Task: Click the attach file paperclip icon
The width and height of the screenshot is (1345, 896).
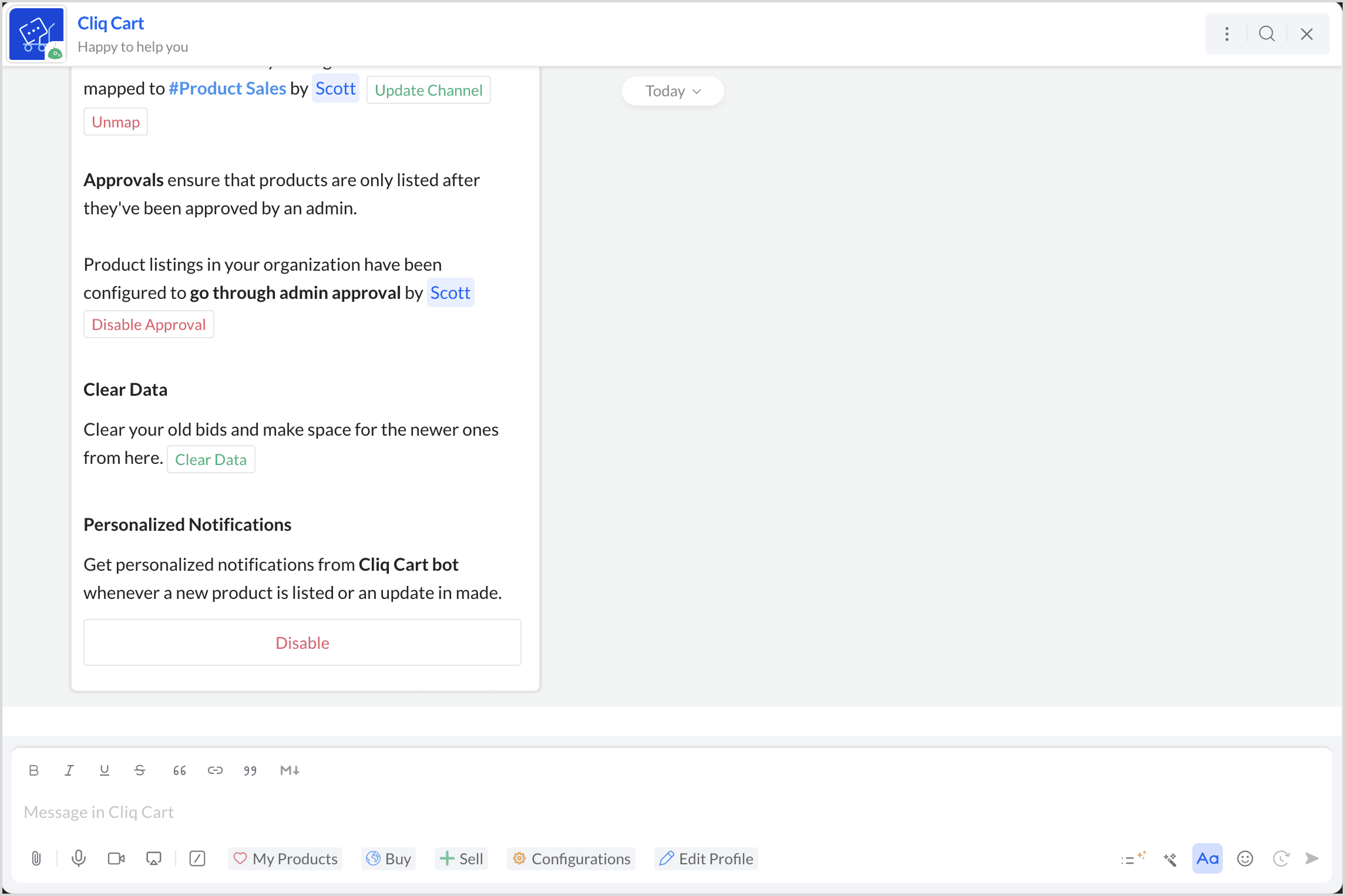Action: [36, 858]
